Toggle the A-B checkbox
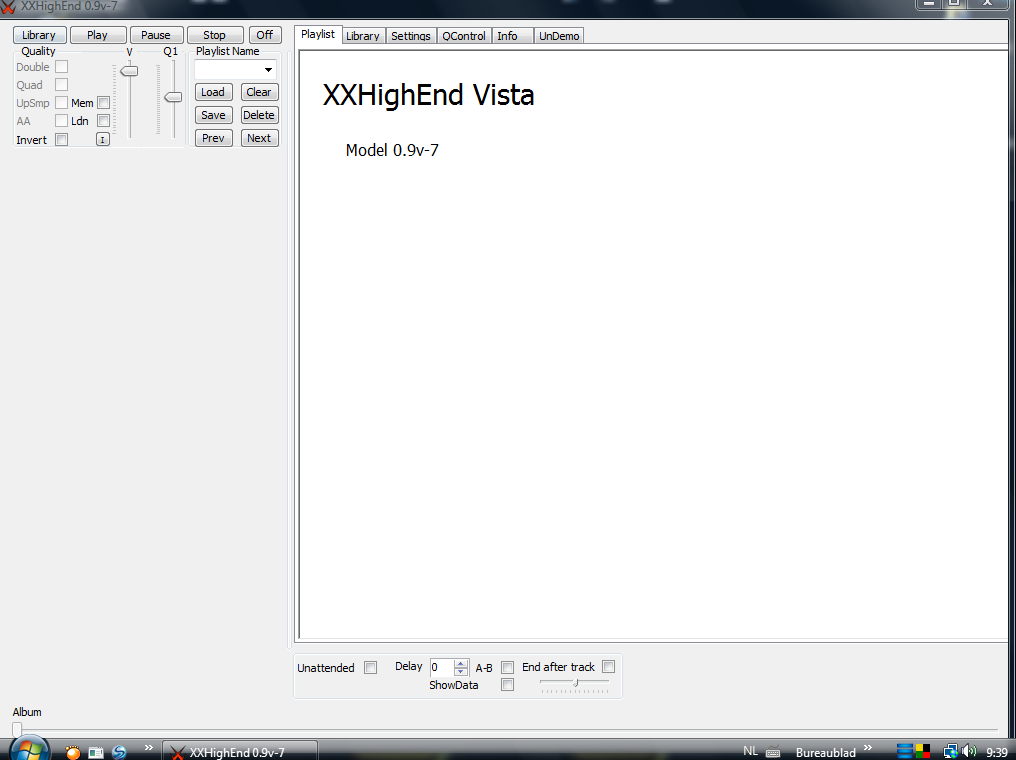This screenshot has width=1016, height=760. (507, 667)
